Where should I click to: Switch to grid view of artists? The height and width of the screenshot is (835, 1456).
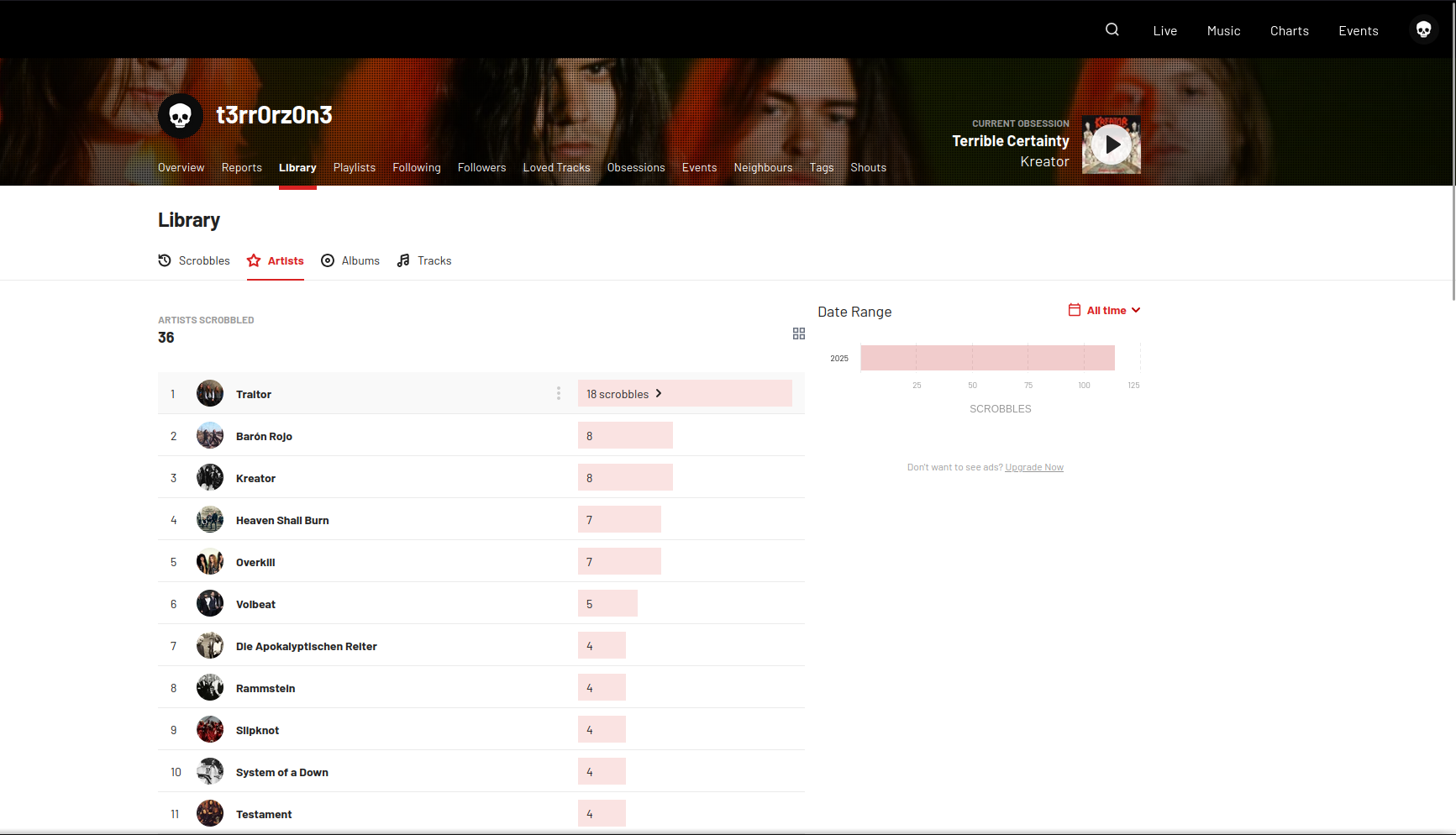coord(798,333)
